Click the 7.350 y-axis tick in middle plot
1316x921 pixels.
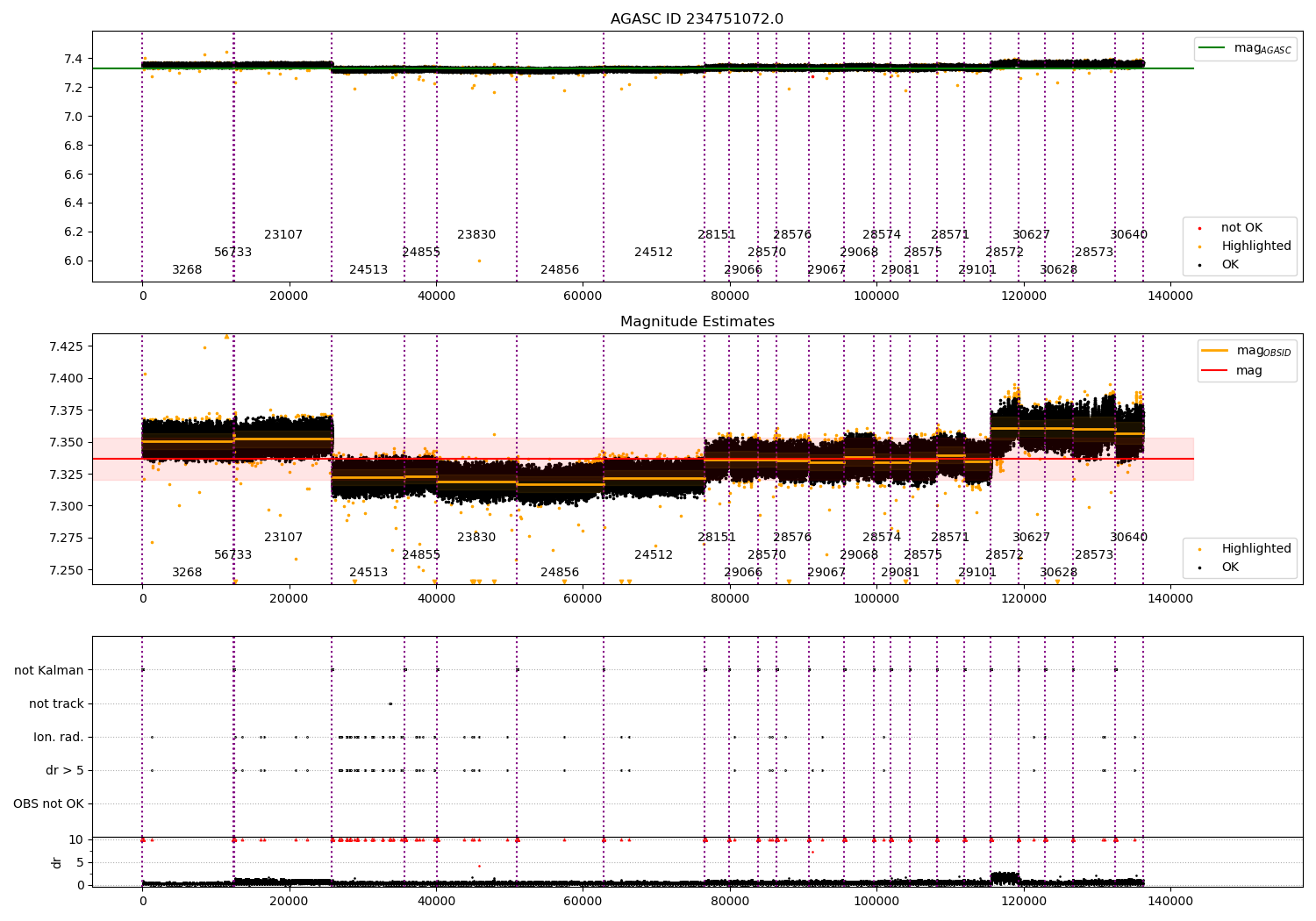click(x=67, y=442)
